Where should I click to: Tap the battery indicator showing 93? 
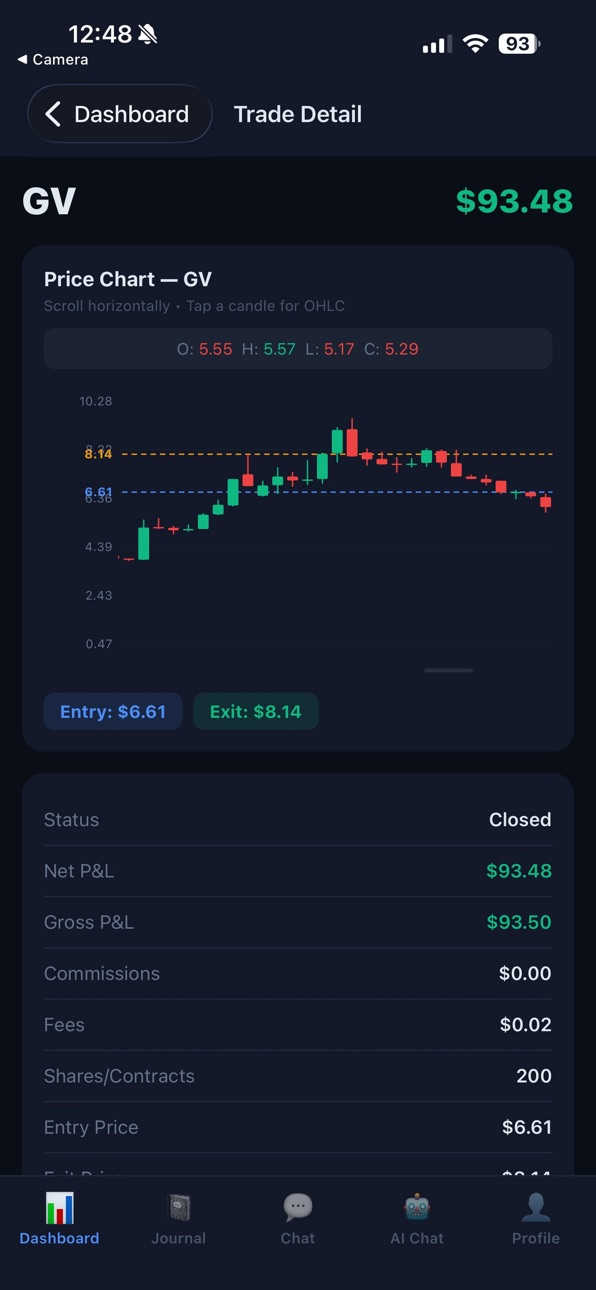521,44
